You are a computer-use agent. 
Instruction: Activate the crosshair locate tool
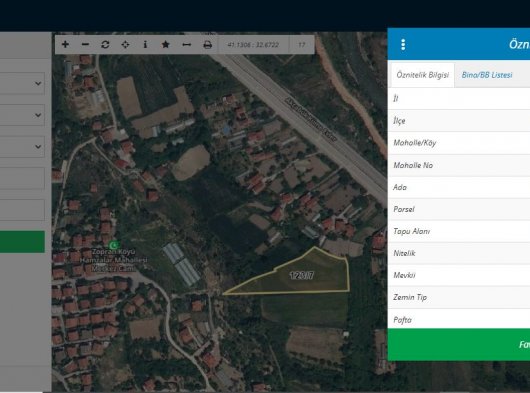[x=125, y=44]
